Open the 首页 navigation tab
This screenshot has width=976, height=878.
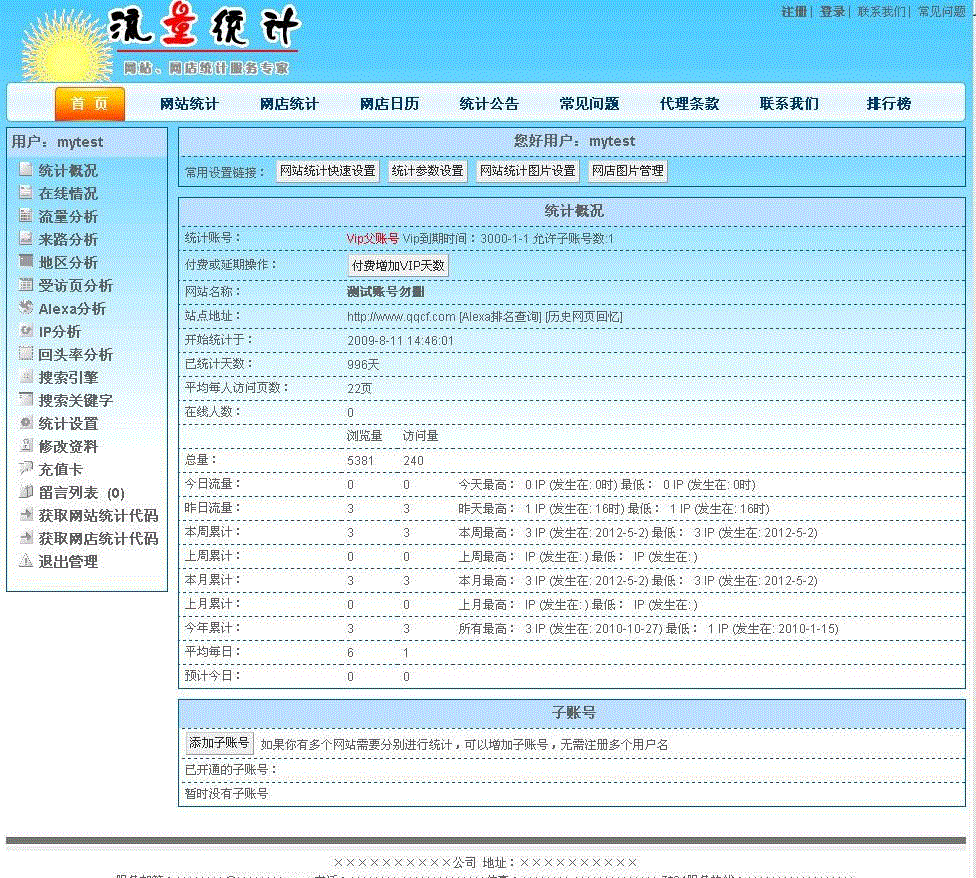tap(90, 104)
